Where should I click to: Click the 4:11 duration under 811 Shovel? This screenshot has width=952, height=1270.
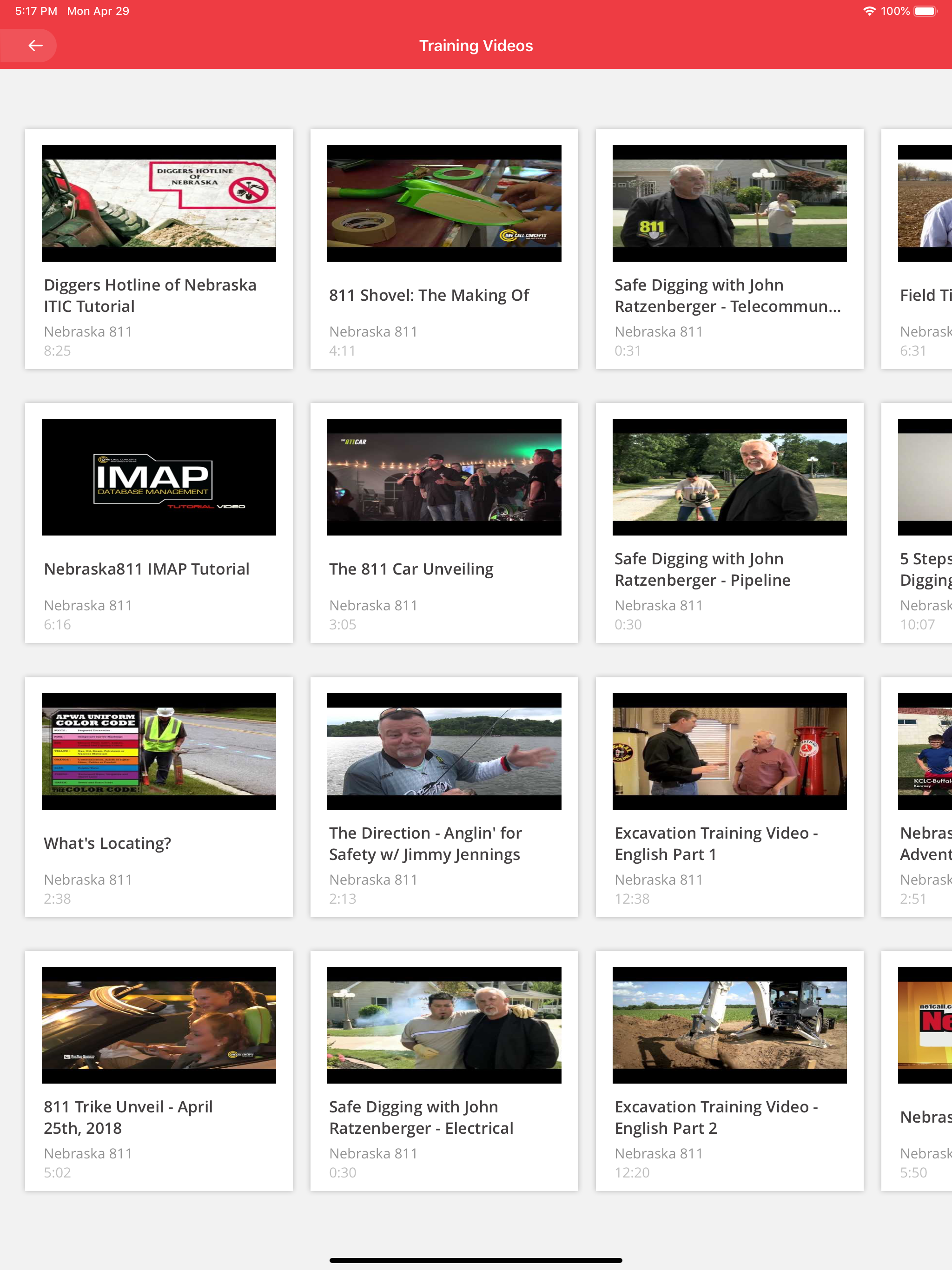point(342,351)
